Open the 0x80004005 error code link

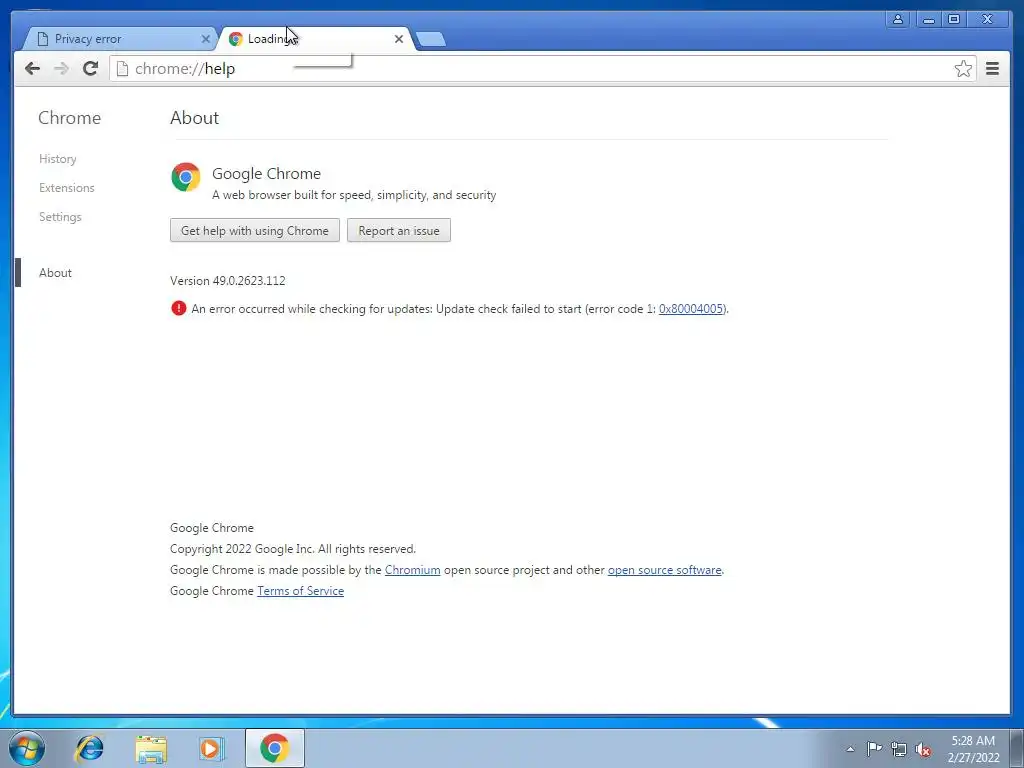pyautogui.click(x=691, y=309)
